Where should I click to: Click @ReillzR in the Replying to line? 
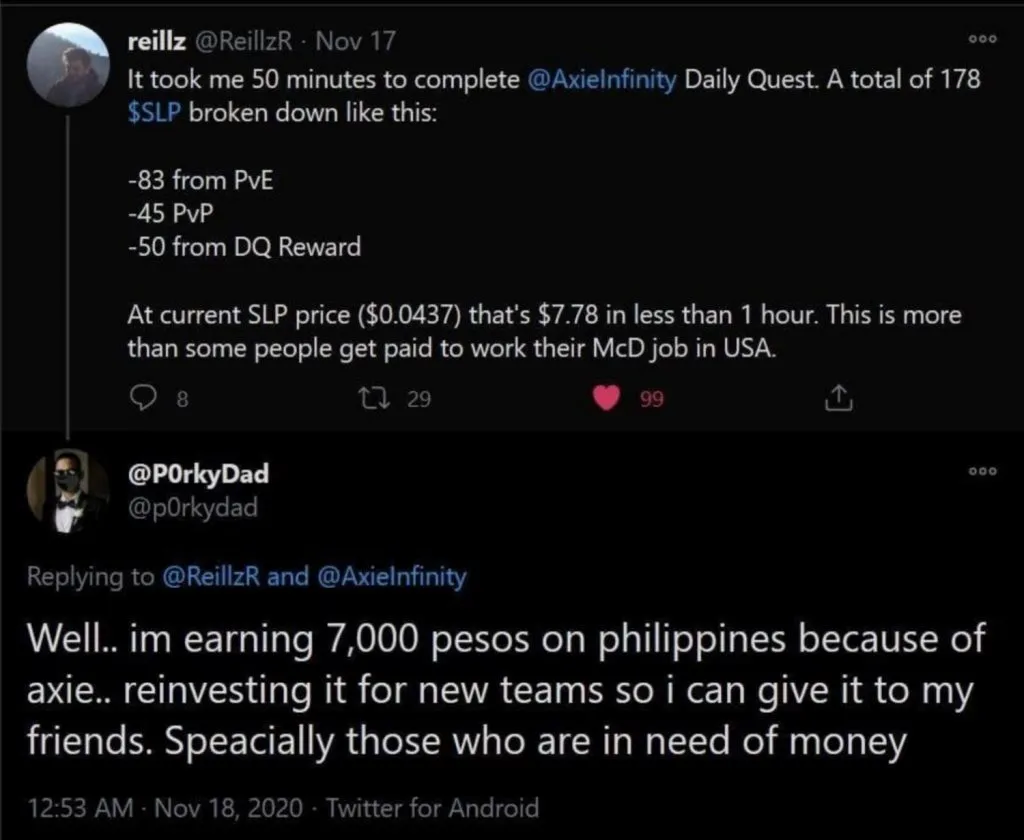212,576
